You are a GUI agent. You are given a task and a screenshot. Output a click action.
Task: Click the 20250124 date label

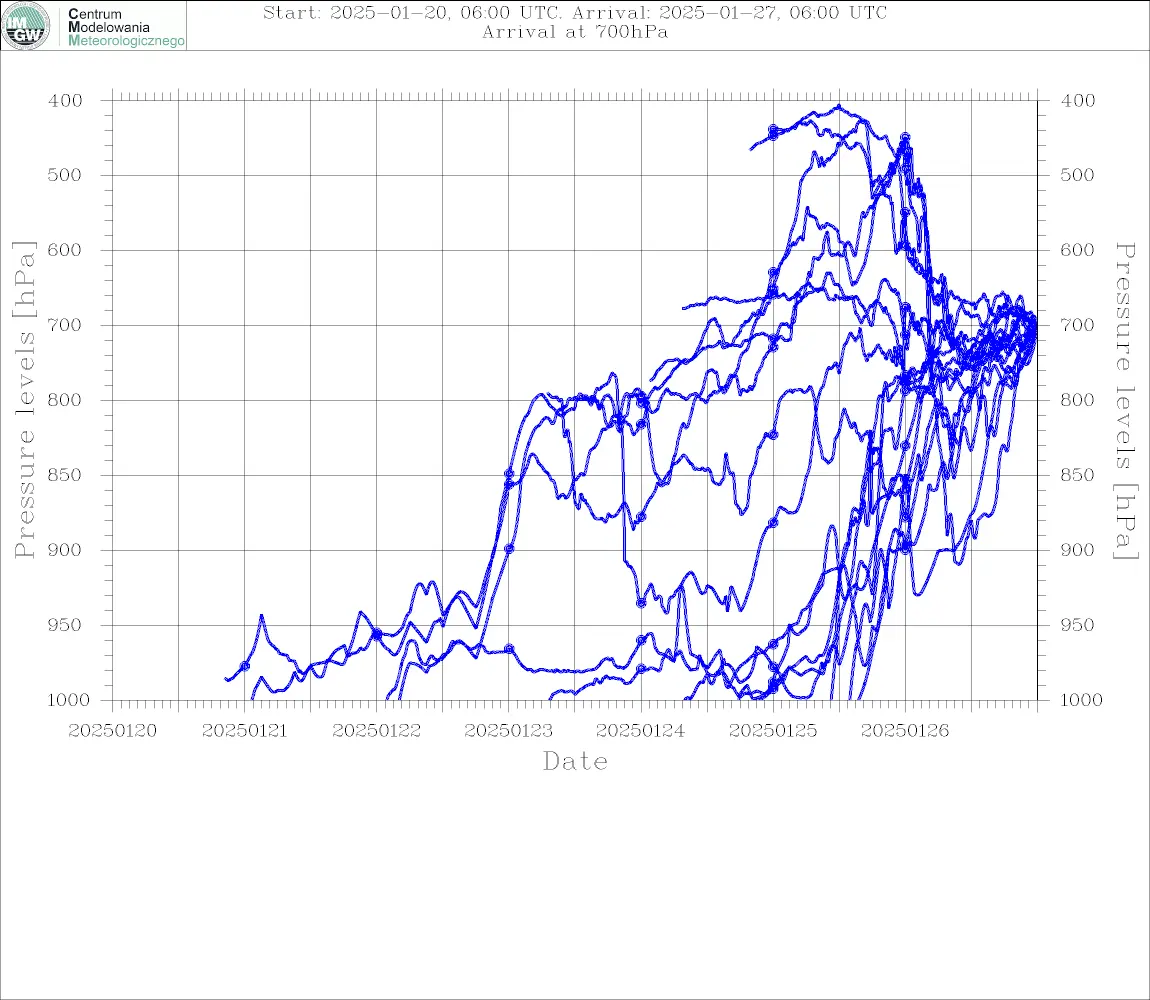[x=641, y=731]
